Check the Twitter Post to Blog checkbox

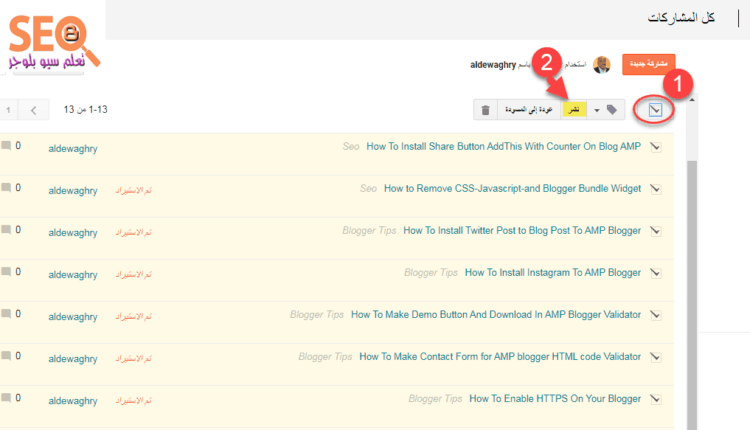656,231
